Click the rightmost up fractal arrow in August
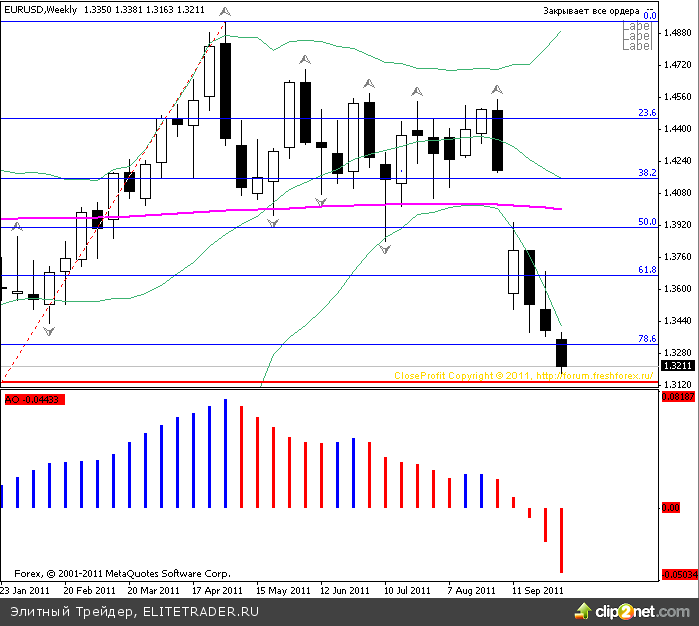Image resolution: width=699 pixels, height=626 pixels. click(496, 90)
